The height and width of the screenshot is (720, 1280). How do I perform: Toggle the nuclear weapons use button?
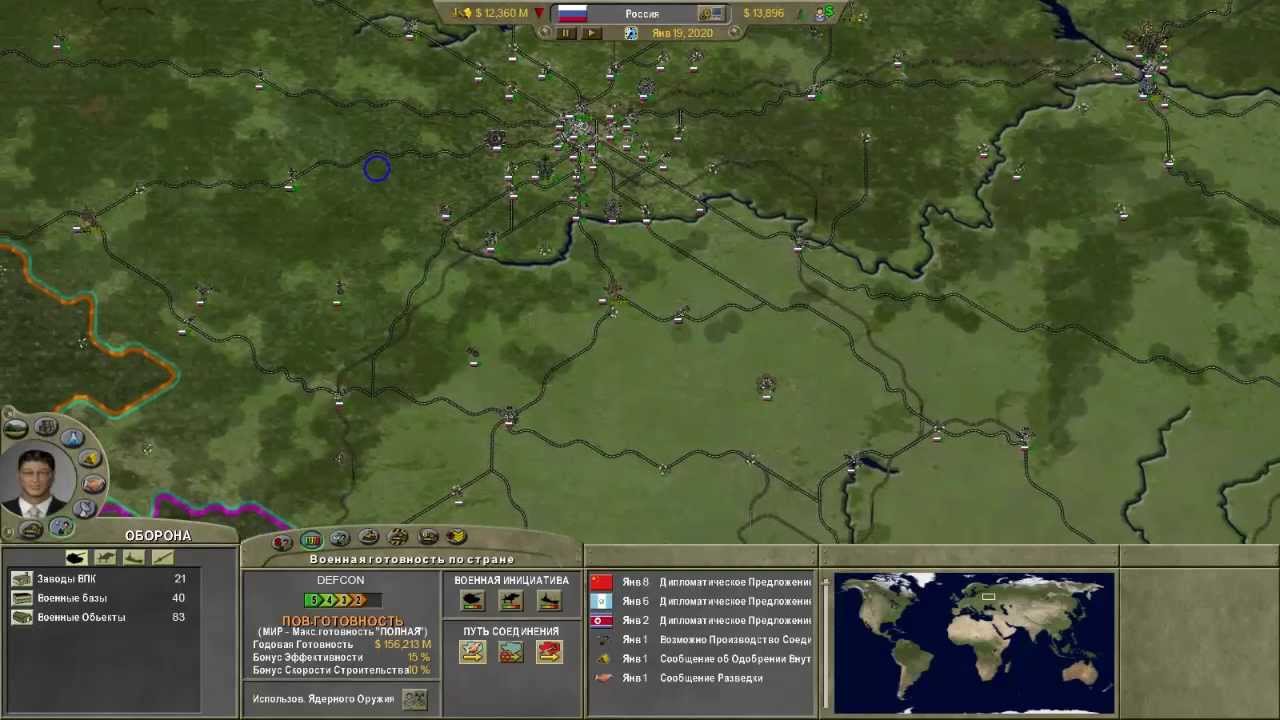414,699
